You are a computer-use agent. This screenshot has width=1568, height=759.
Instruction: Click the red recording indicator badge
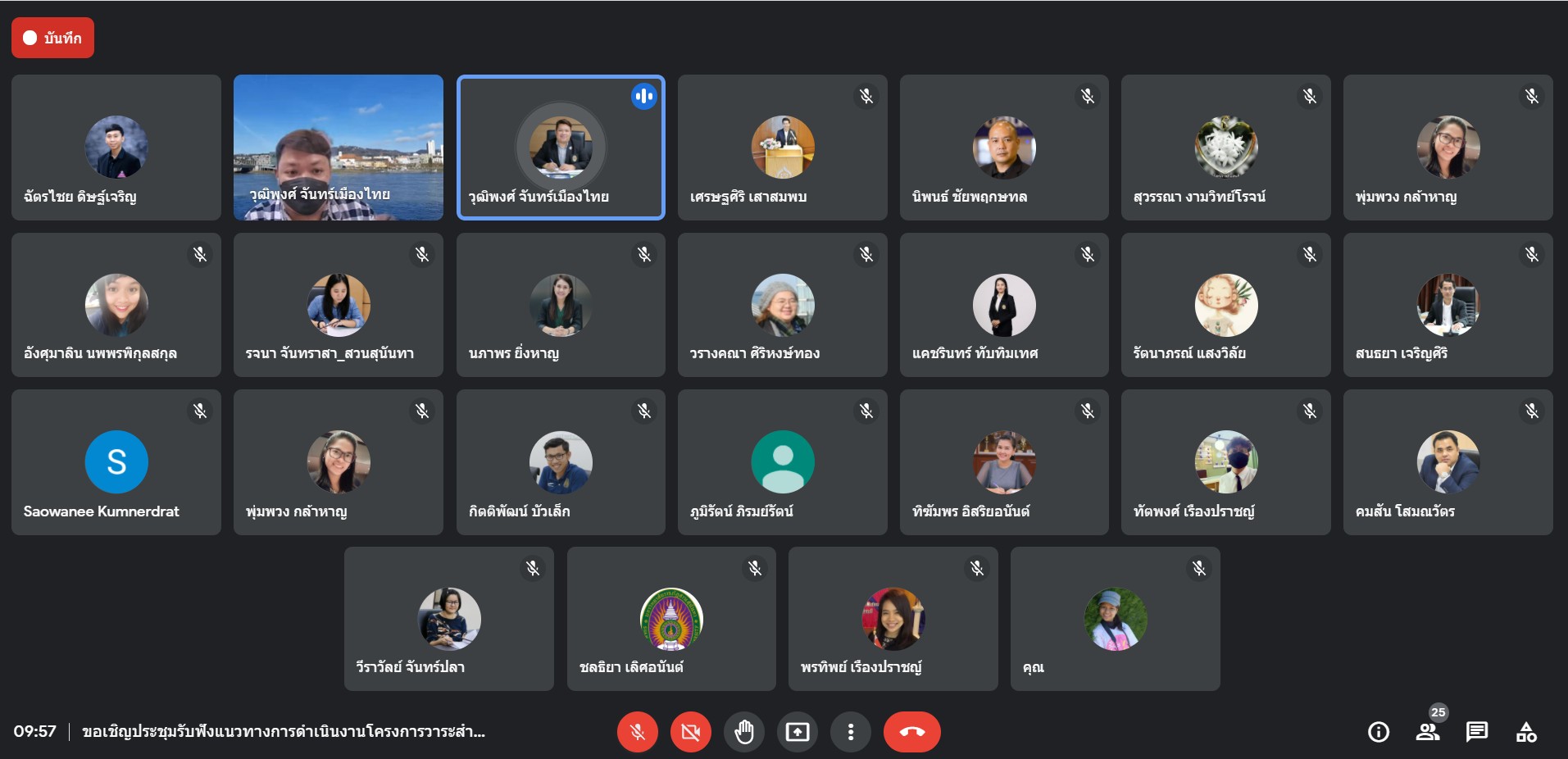[x=52, y=38]
